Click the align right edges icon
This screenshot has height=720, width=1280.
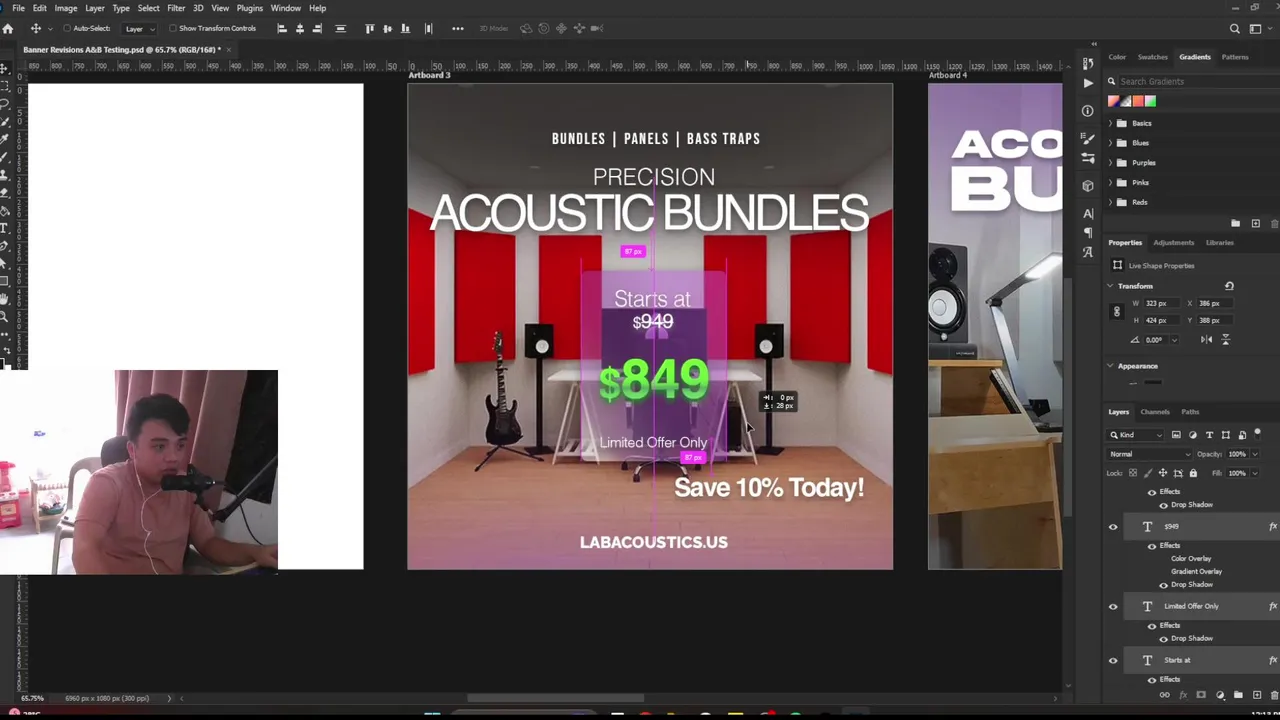tap(318, 28)
